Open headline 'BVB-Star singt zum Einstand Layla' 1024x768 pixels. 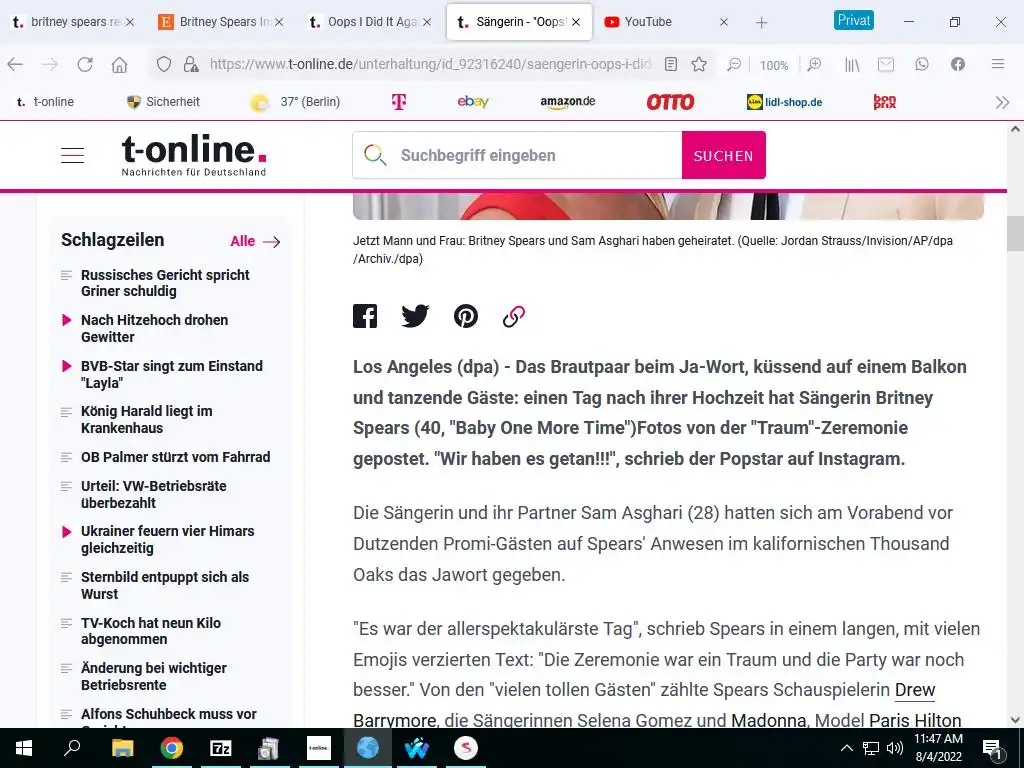click(172, 374)
